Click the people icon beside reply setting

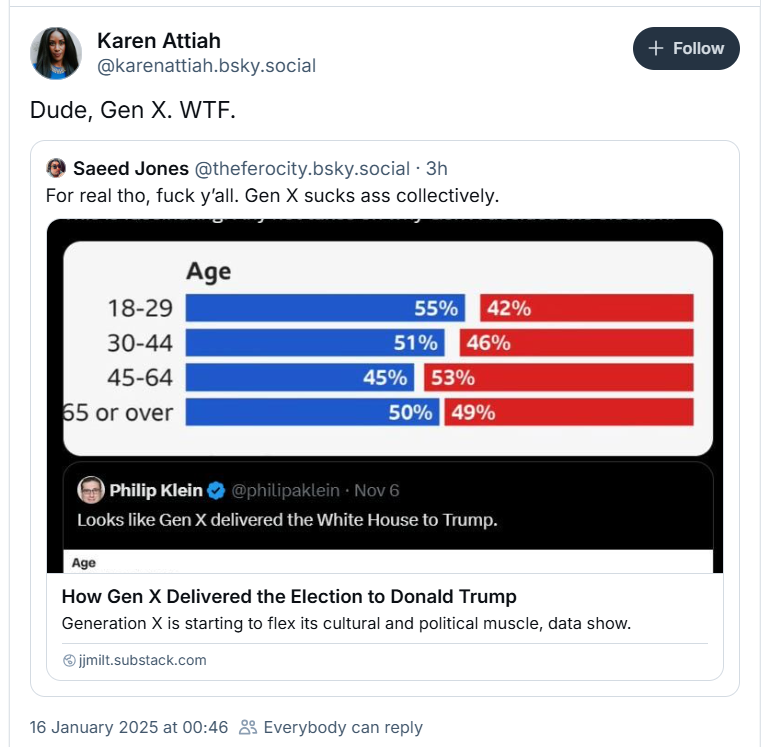(x=248, y=727)
